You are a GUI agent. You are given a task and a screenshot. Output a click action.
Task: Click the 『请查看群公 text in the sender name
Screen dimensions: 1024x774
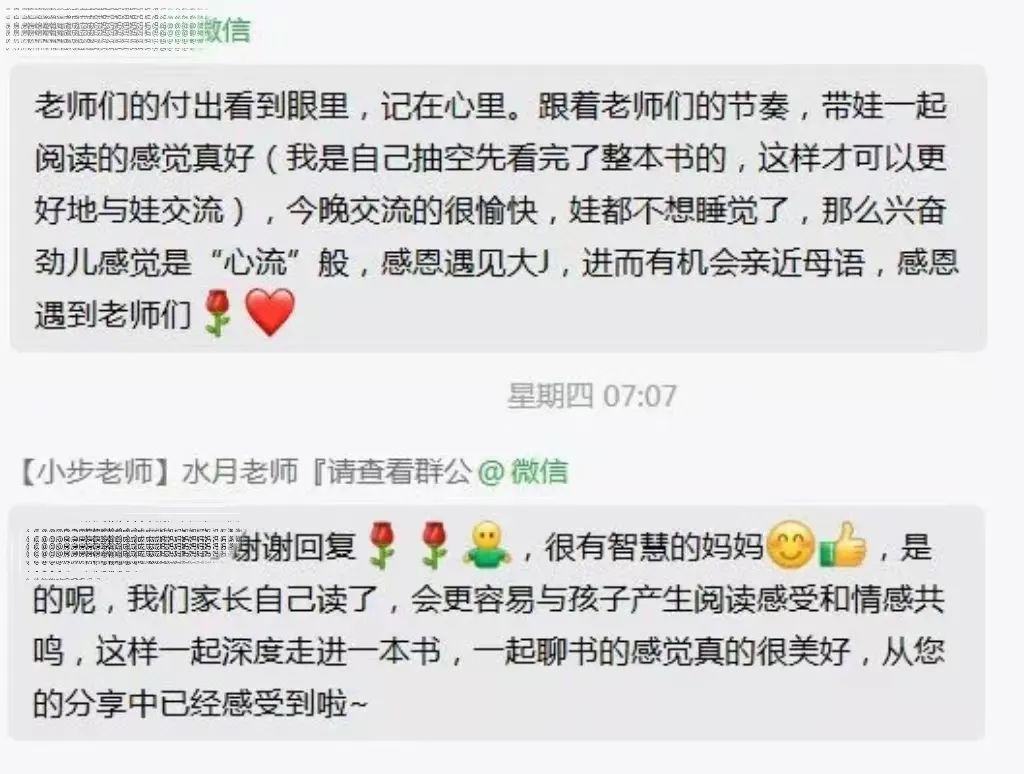[x=391, y=472]
